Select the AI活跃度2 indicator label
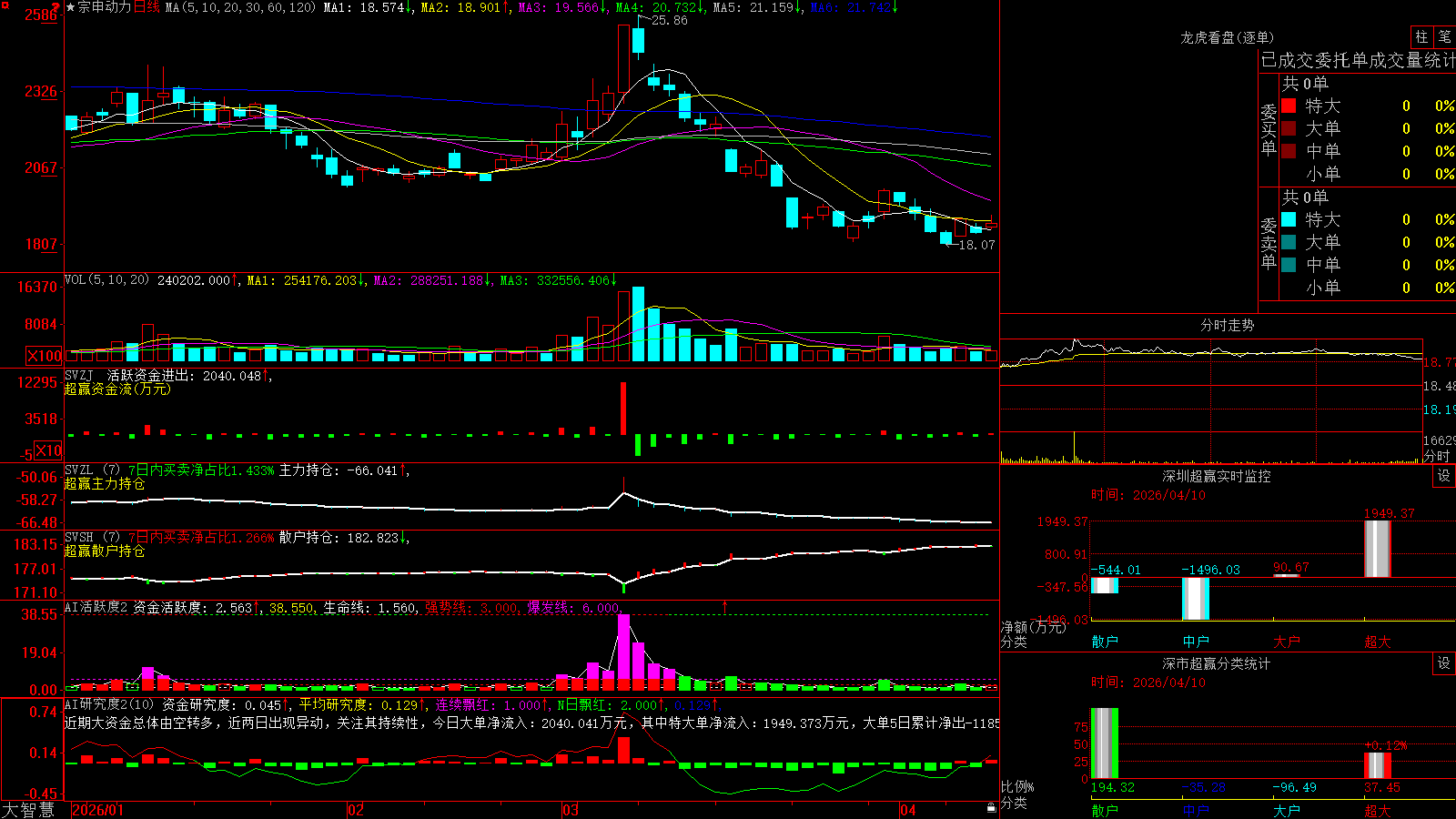The height and width of the screenshot is (819, 1456). 96,607
